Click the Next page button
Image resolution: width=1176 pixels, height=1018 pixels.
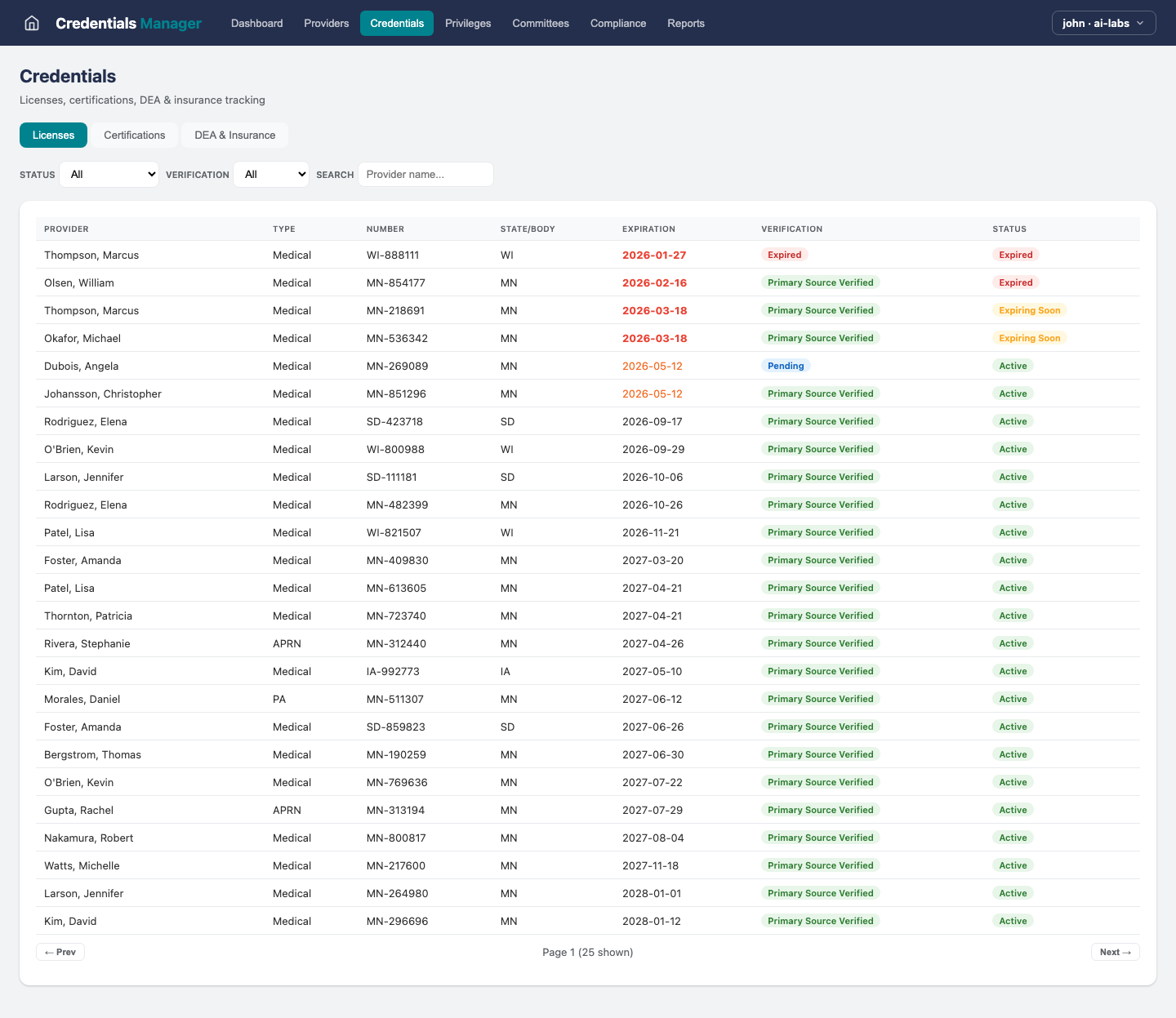pos(1116,952)
